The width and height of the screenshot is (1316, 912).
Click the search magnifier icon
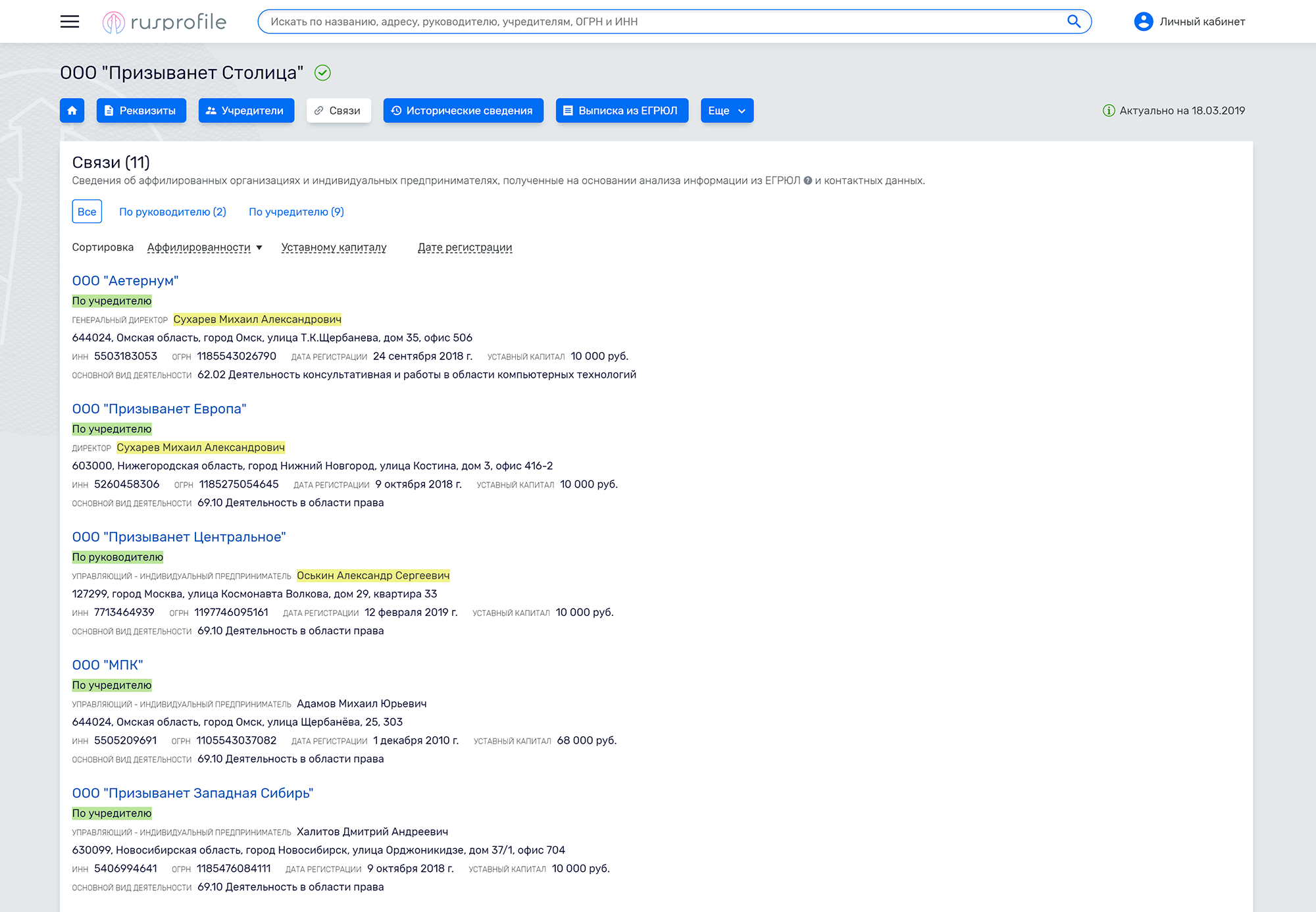(1074, 22)
